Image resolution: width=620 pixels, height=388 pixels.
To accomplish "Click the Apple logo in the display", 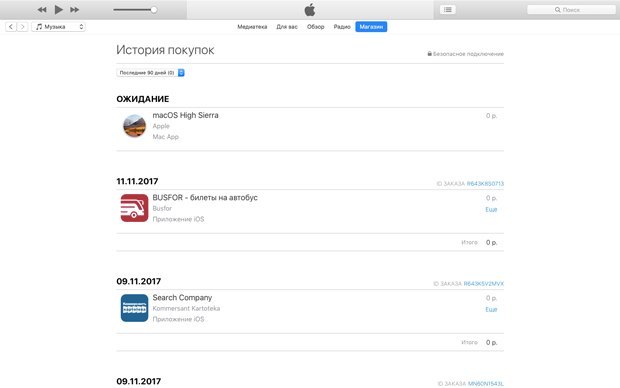I will click(310, 9).
